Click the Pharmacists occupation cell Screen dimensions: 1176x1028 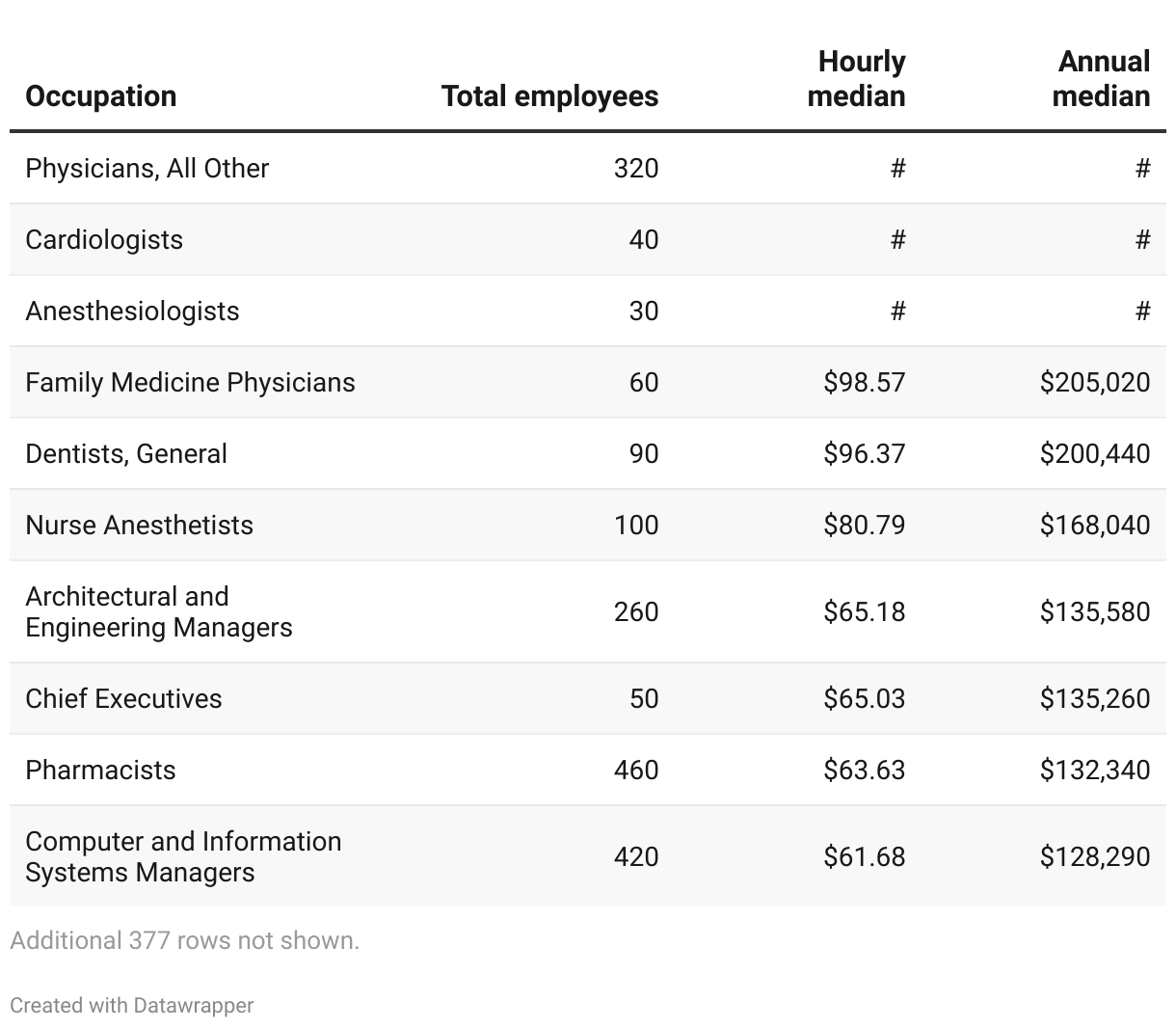coord(100,770)
